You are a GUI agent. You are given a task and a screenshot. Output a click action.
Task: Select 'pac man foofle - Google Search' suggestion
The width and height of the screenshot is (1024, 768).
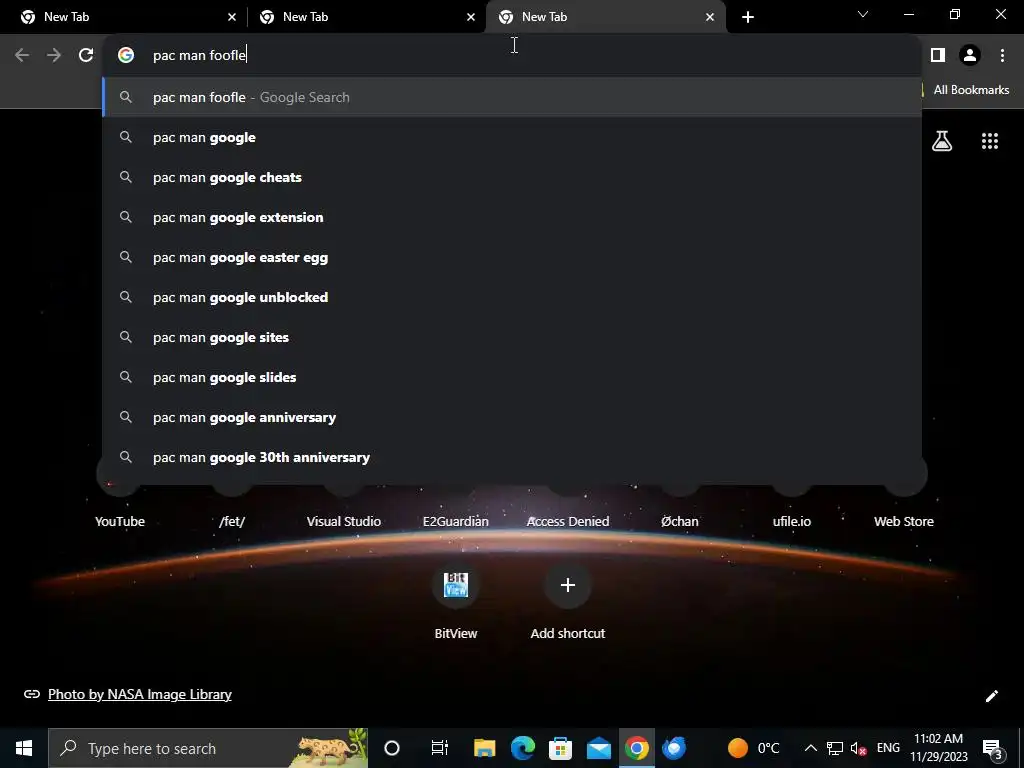[512, 97]
